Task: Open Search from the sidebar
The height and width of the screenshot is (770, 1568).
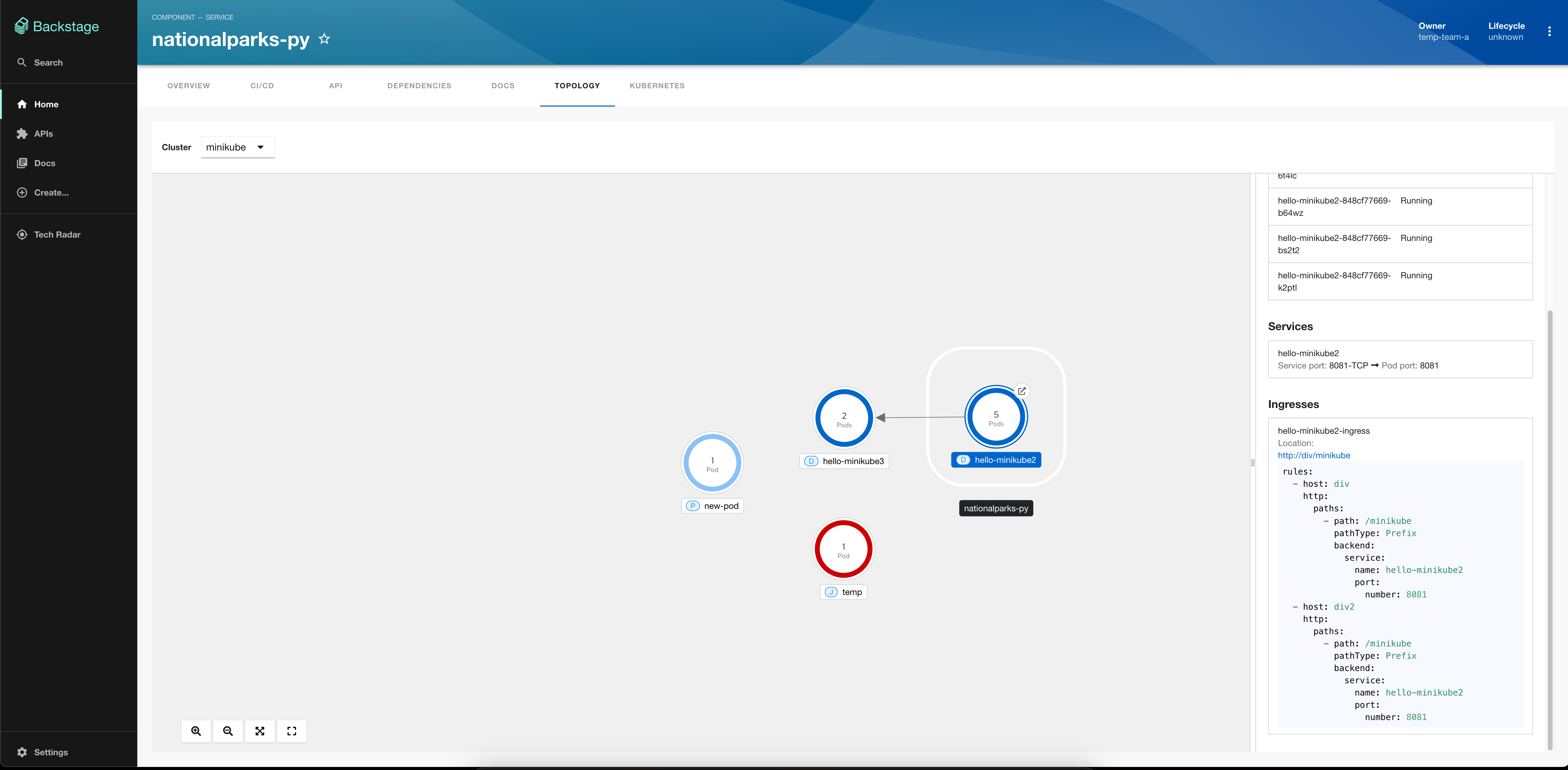Action: tap(48, 62)
